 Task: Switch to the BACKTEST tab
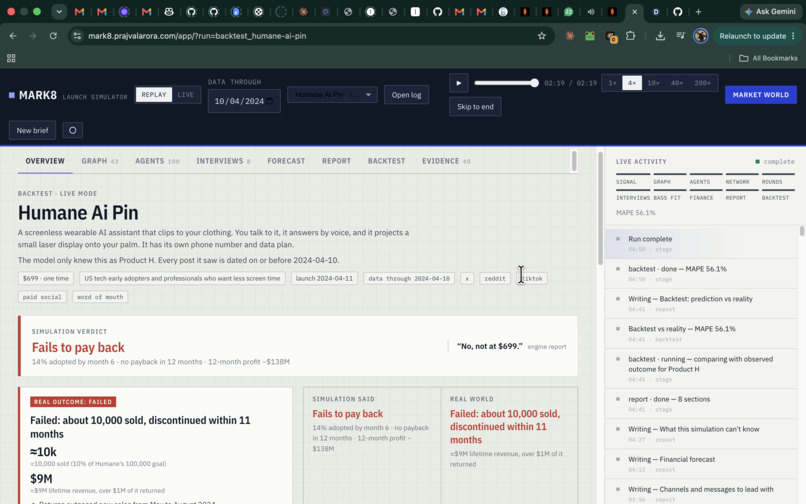tap(387, 161)
